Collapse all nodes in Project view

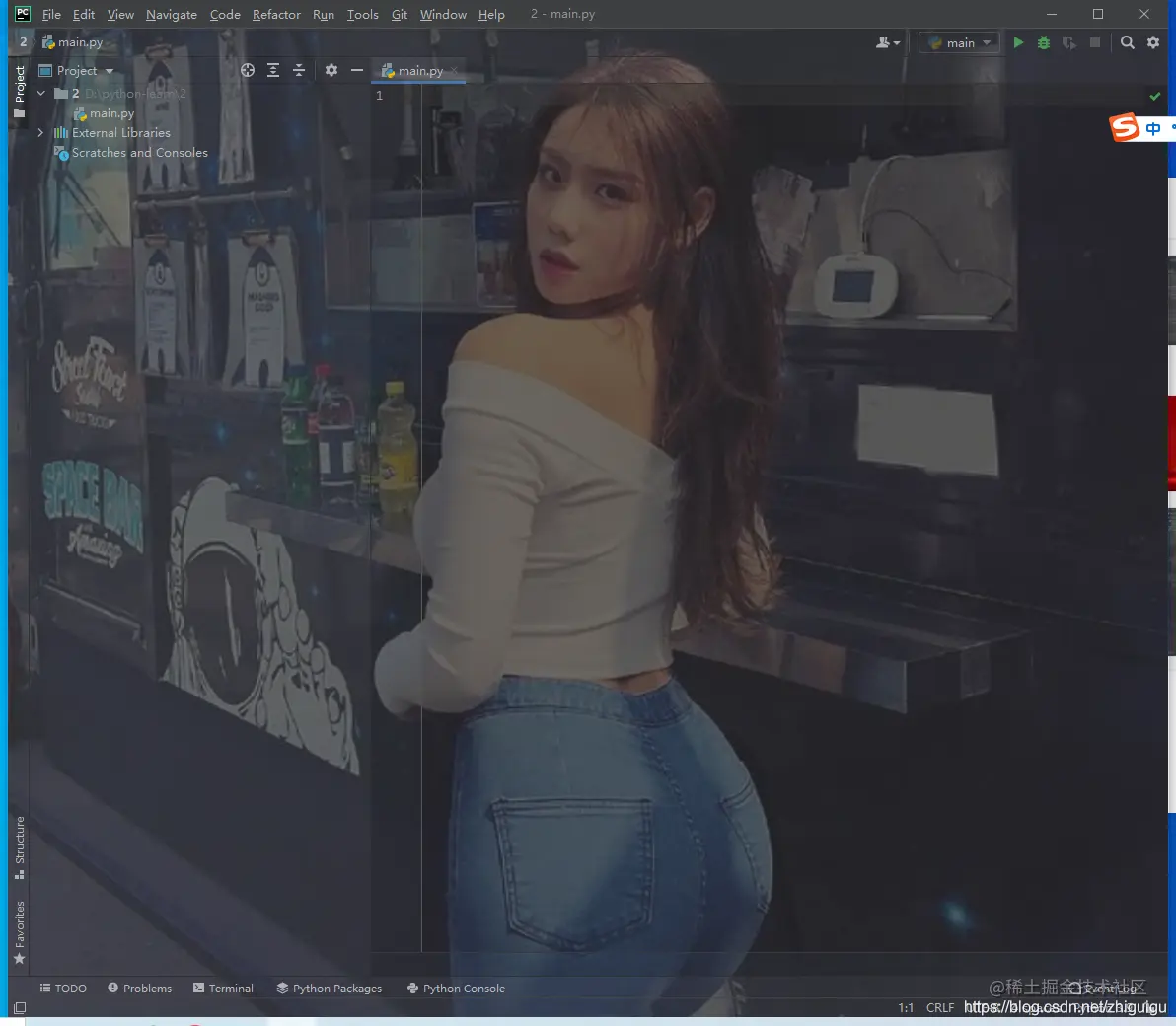[298, 70]
